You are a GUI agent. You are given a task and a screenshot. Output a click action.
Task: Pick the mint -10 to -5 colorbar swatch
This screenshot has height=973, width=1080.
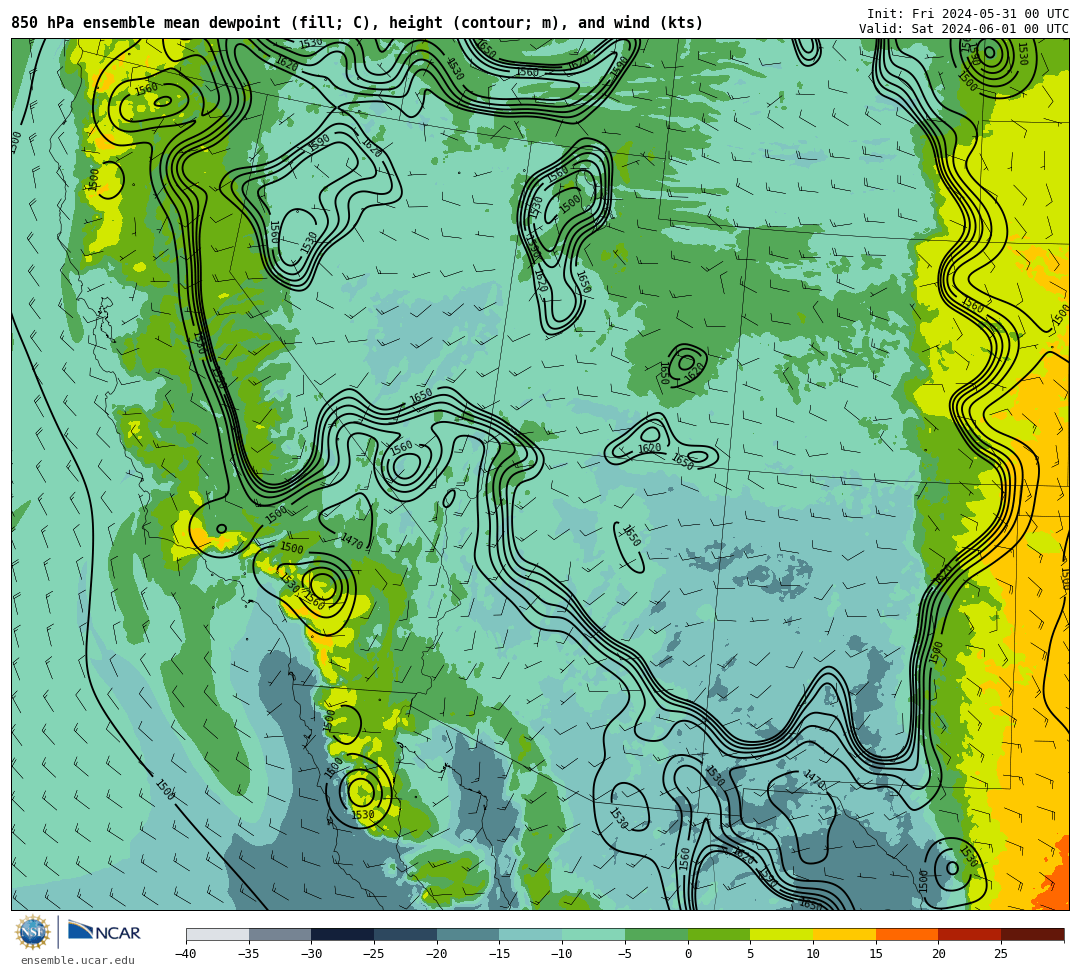[x=594, y=934]
